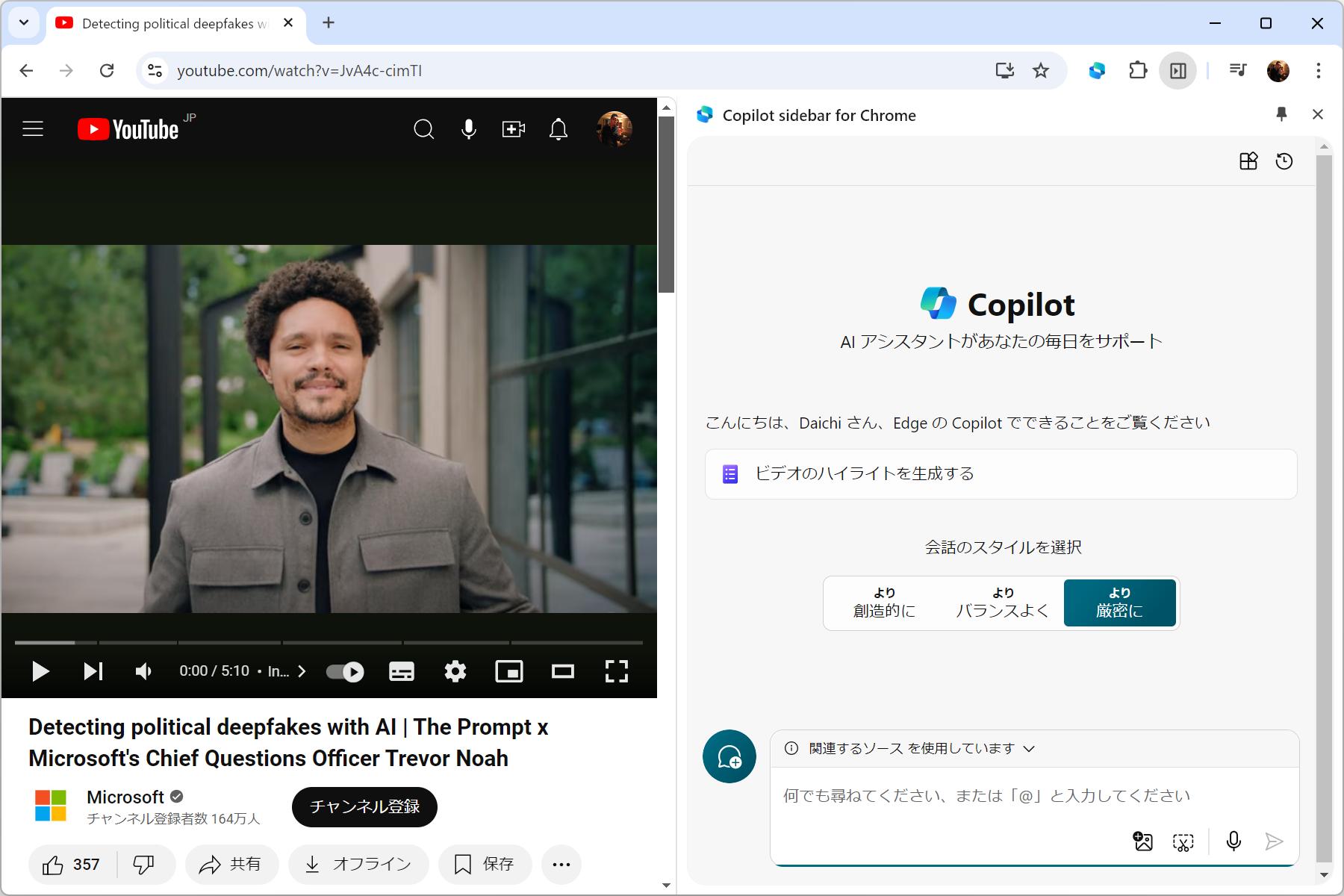This screenshot has width=1344, height=896.
Task: Click install app icon in address bar
Action: pyautogui.click(x=1005, y=71)
